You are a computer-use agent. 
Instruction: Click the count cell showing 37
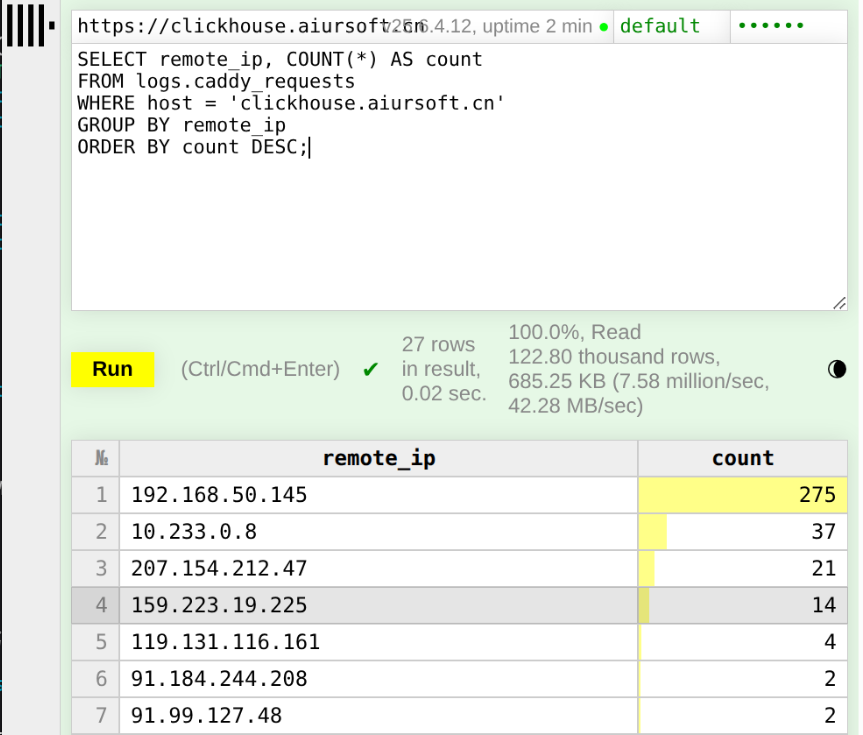click(x=742, y=532)
